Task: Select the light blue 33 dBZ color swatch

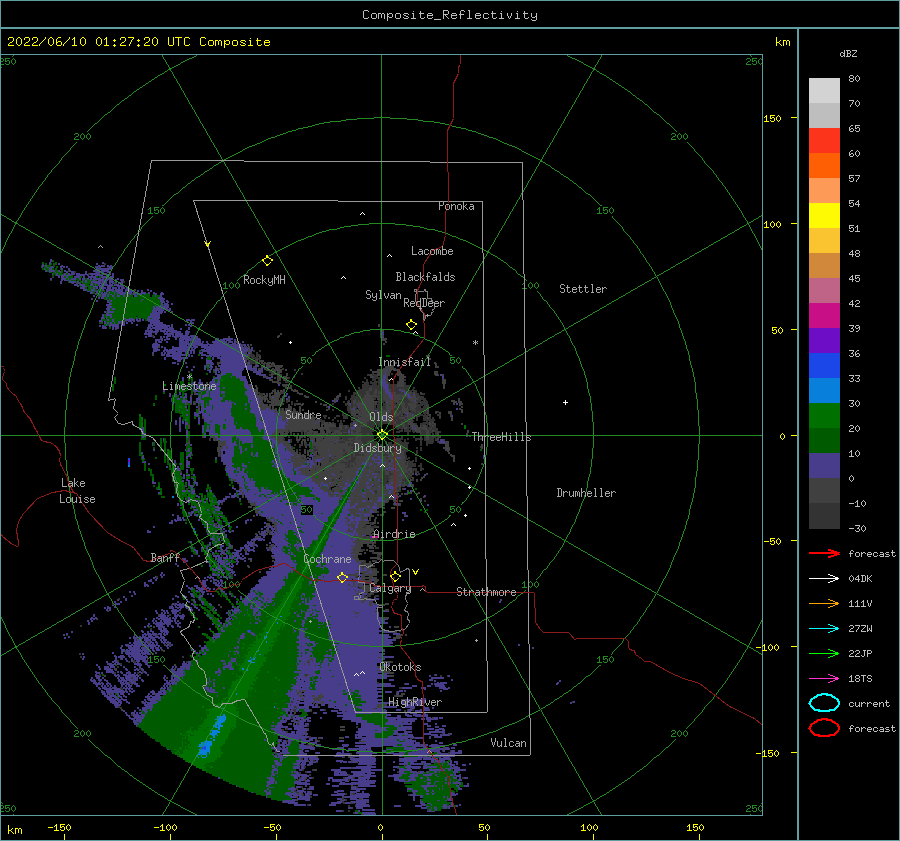Action: [824, 390]
